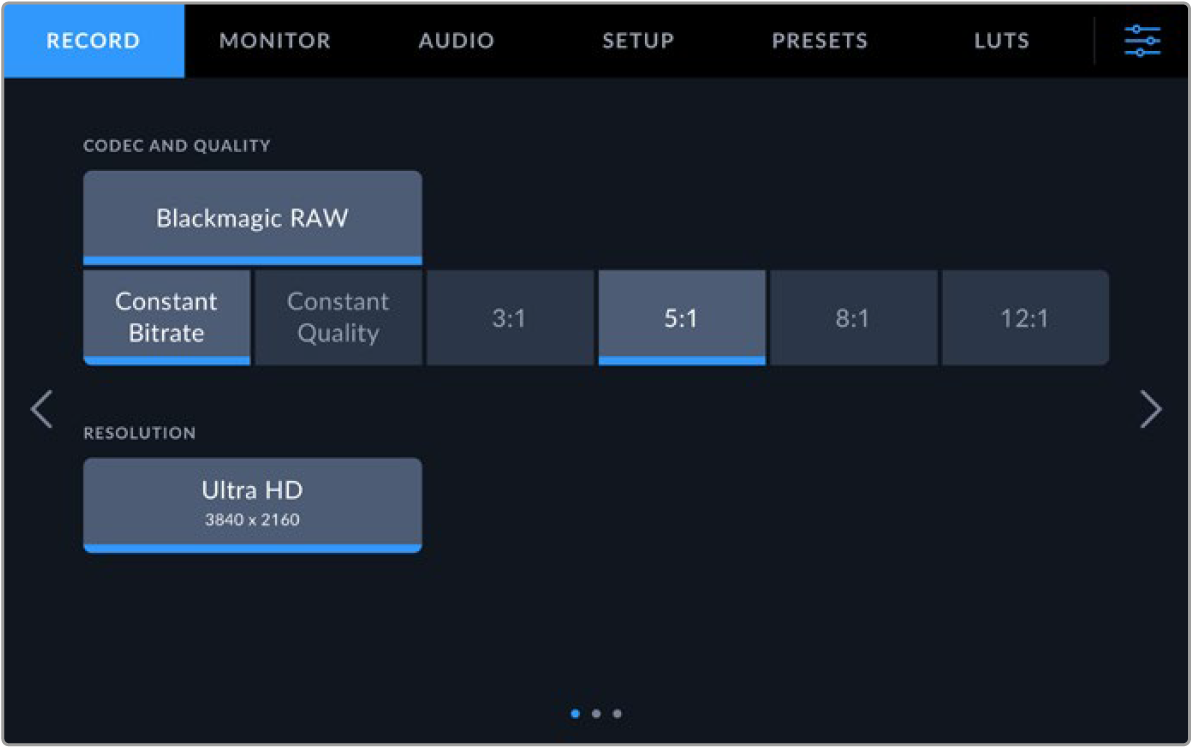This screenshot has height=748, width=1192.
Task: Select the Blackmagic RAW codec
Action: (252, 218)
